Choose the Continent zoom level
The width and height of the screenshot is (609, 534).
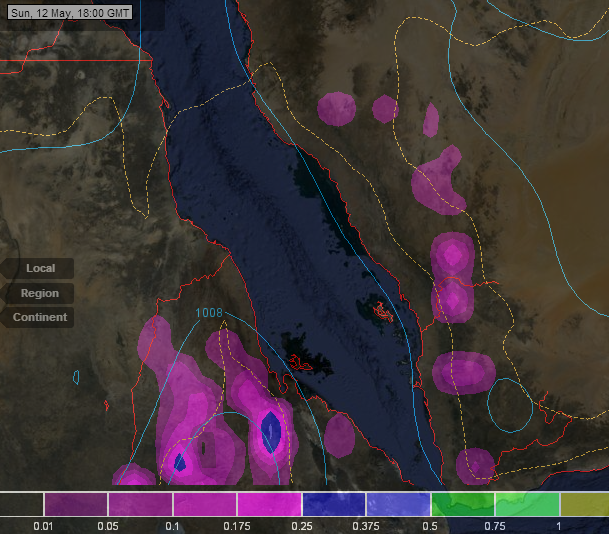pos(38,317)
